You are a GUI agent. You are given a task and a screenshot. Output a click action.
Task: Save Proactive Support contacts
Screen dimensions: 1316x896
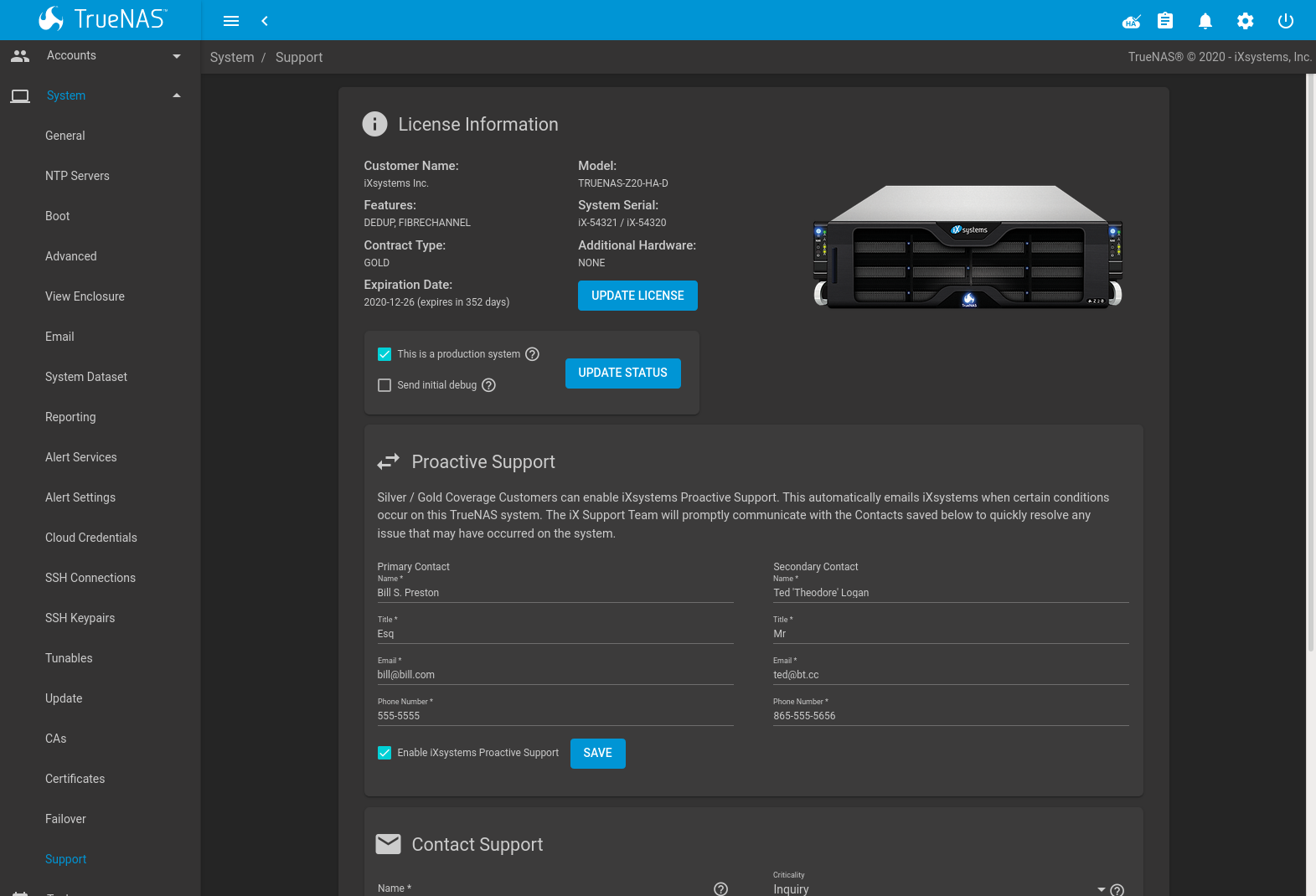[597, 753]
